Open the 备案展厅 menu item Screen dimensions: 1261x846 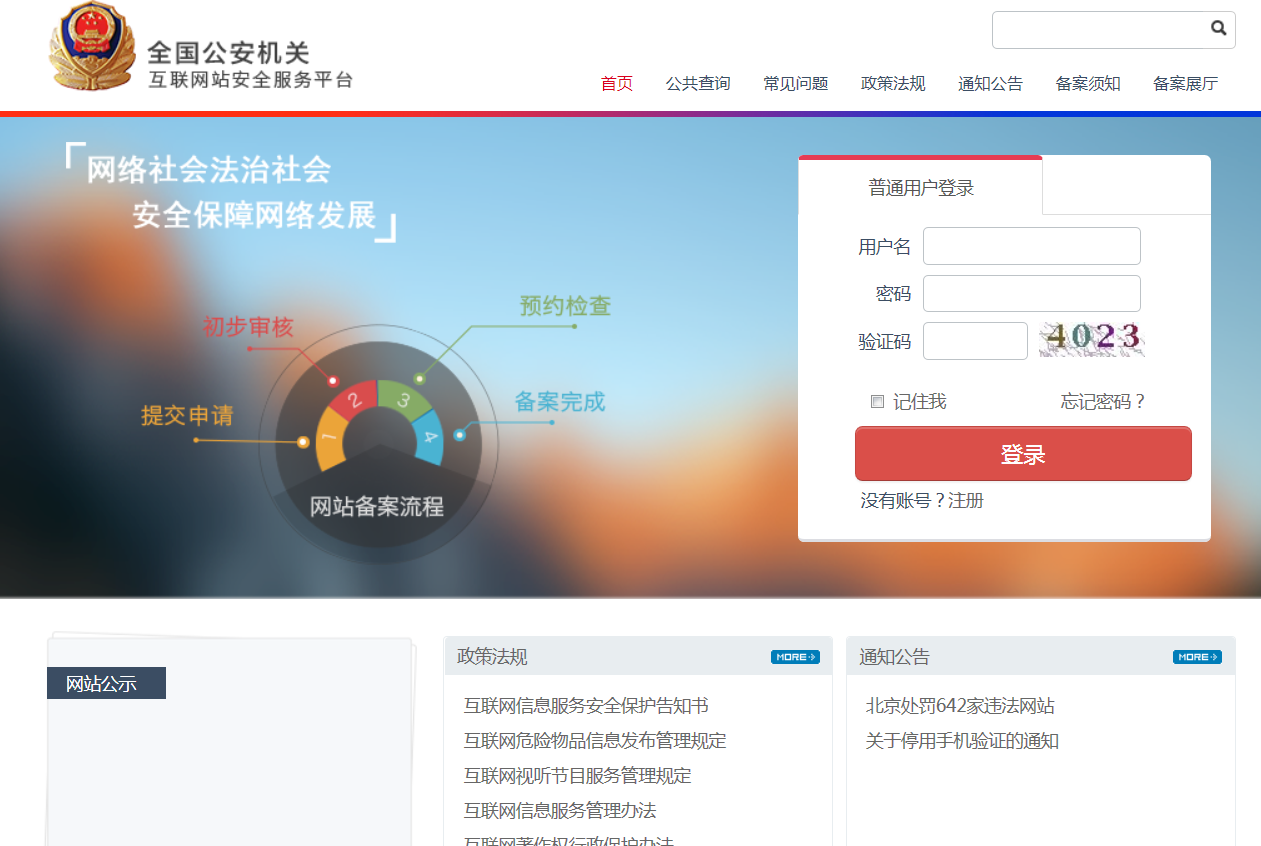[1185, 84]
